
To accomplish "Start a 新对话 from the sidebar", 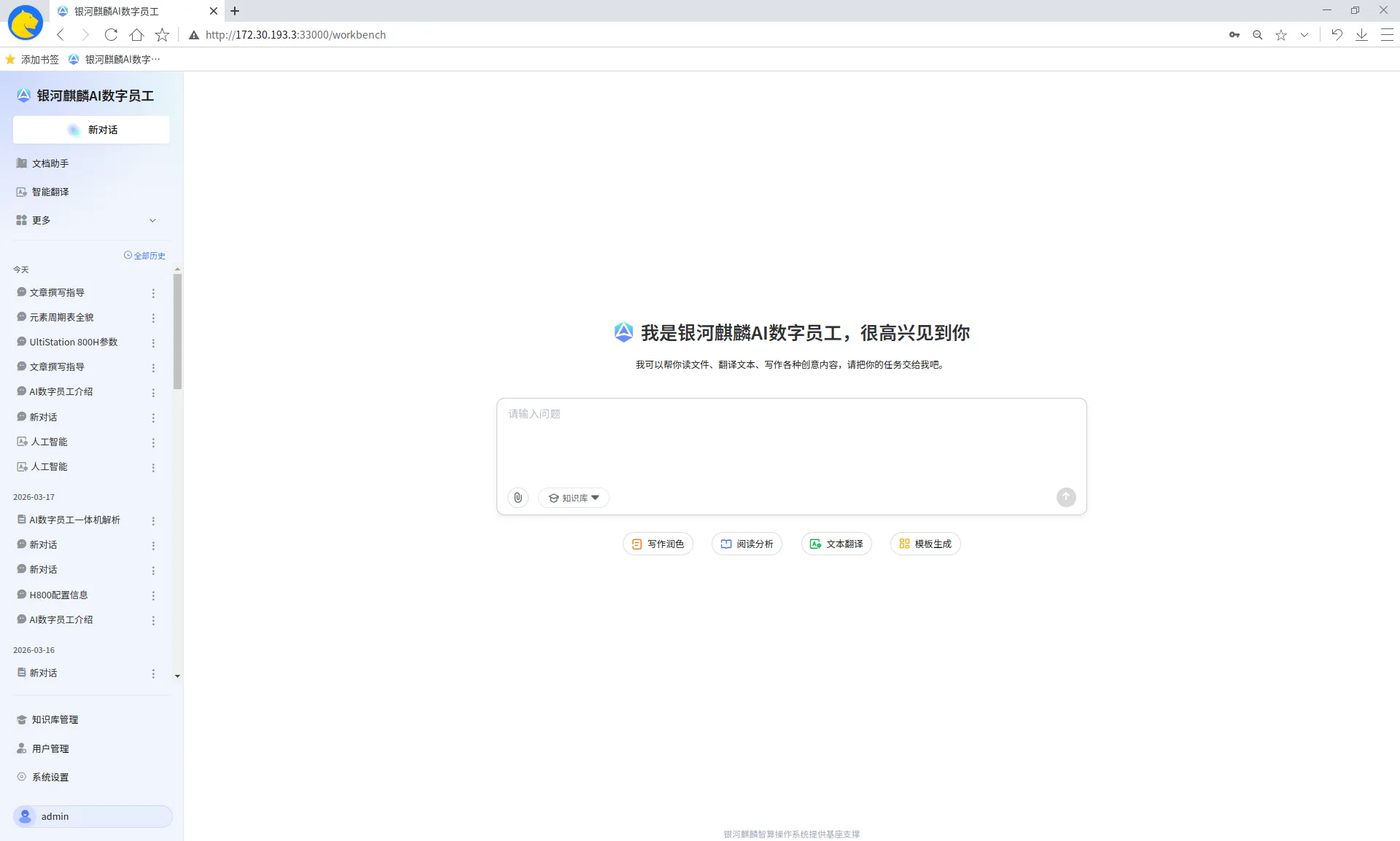I will tap(91, 130).
